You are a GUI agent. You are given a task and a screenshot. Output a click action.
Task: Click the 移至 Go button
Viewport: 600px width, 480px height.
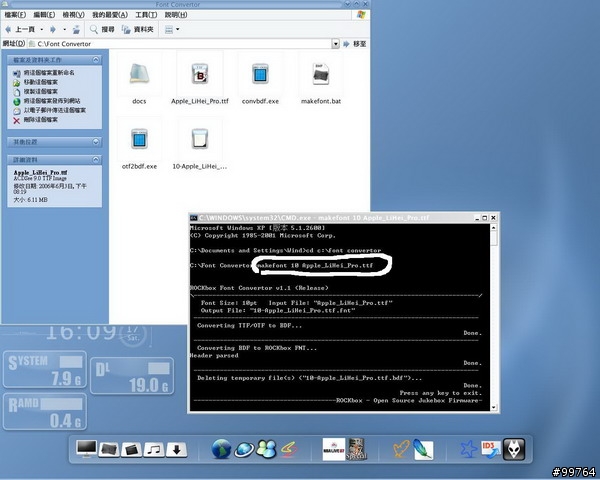point(355,44)
